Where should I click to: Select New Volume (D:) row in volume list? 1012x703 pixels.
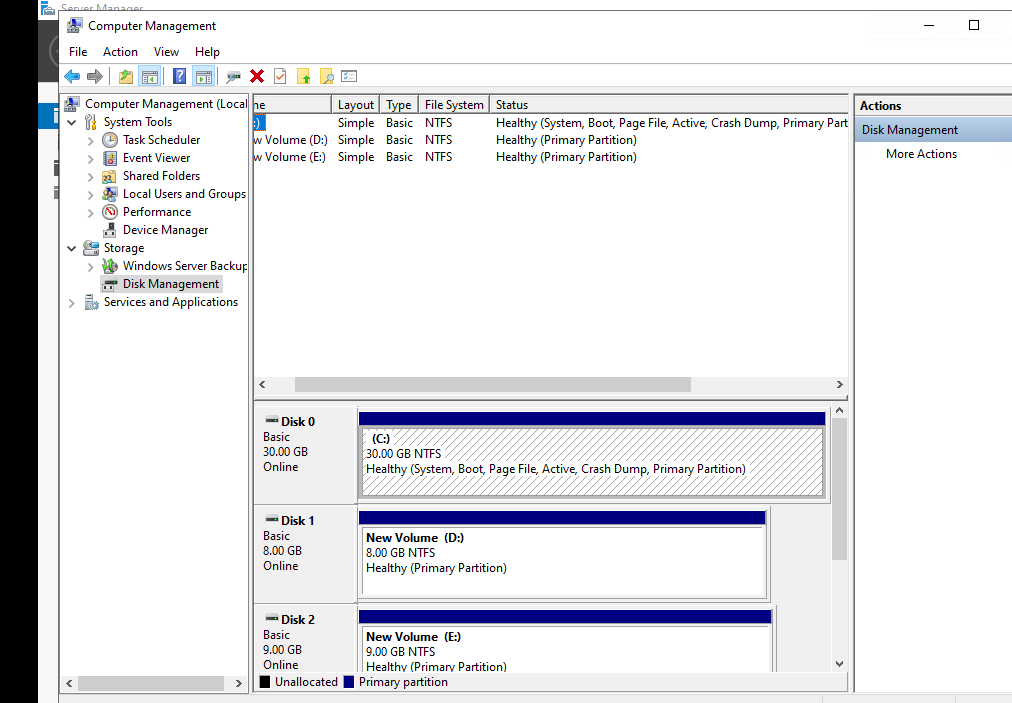tap(551, 140)
